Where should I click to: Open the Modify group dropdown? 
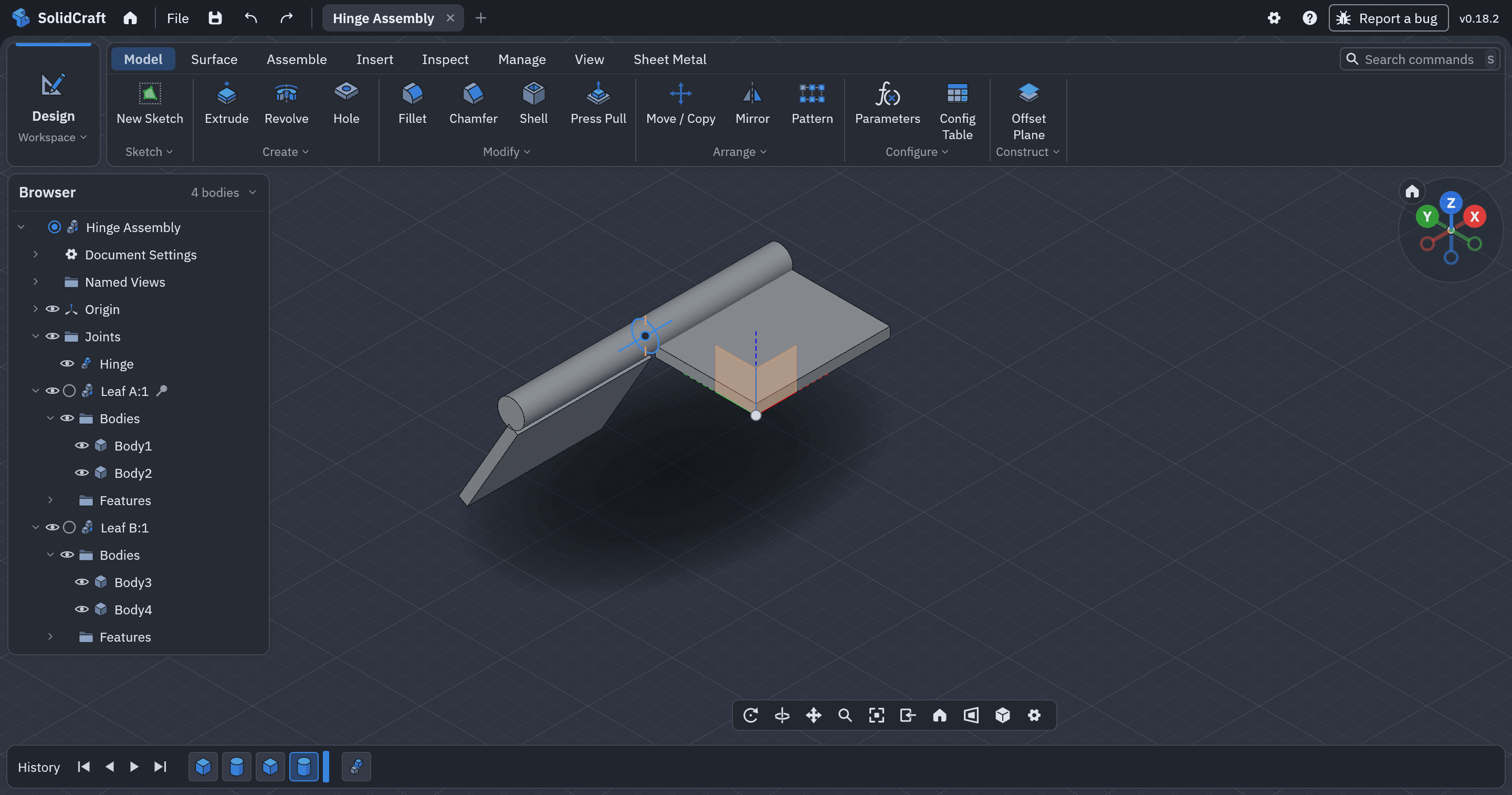pyautogui.click(x=506, y=151)
